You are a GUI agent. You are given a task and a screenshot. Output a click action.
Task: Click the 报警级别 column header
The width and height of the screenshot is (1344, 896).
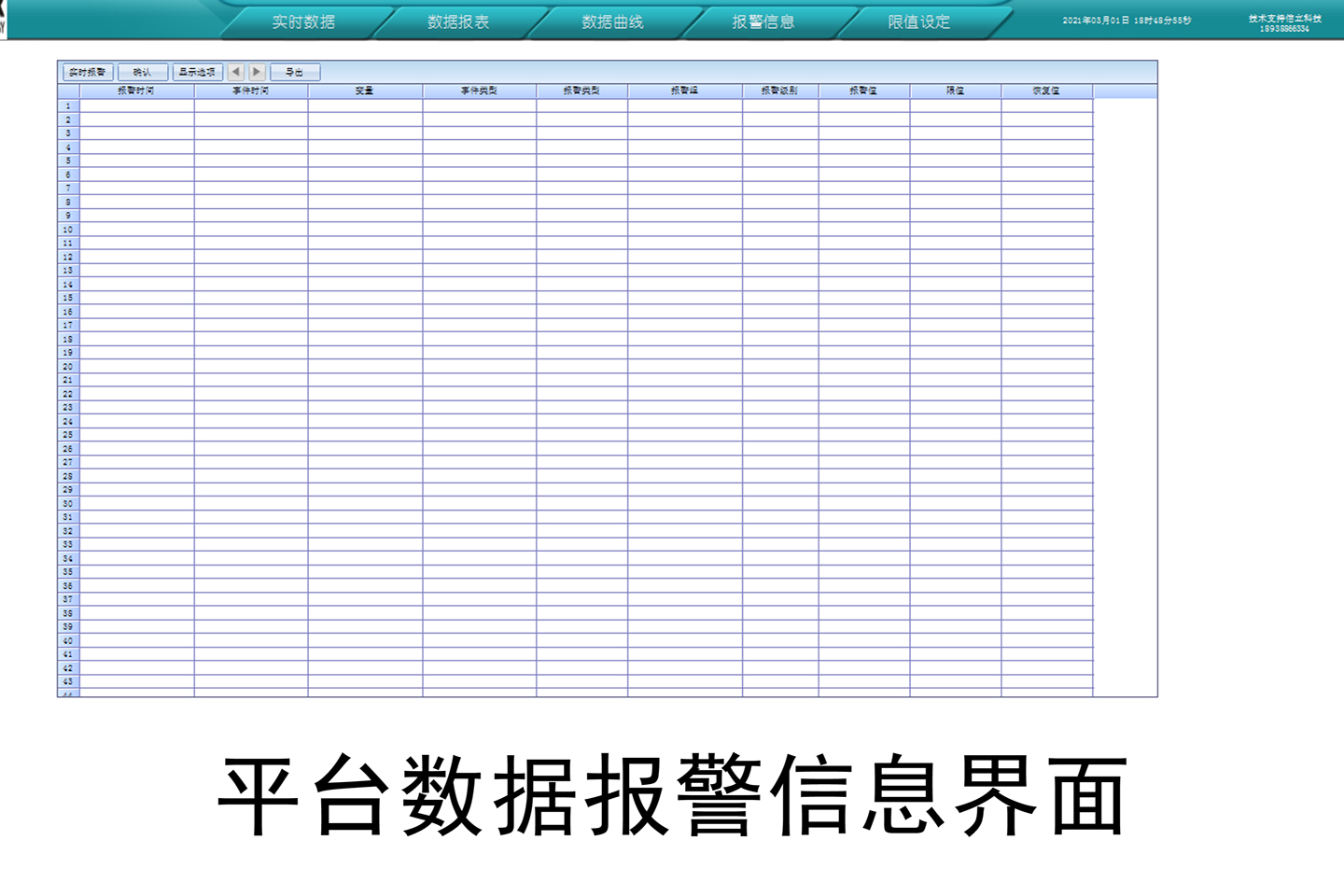point(779,91)
